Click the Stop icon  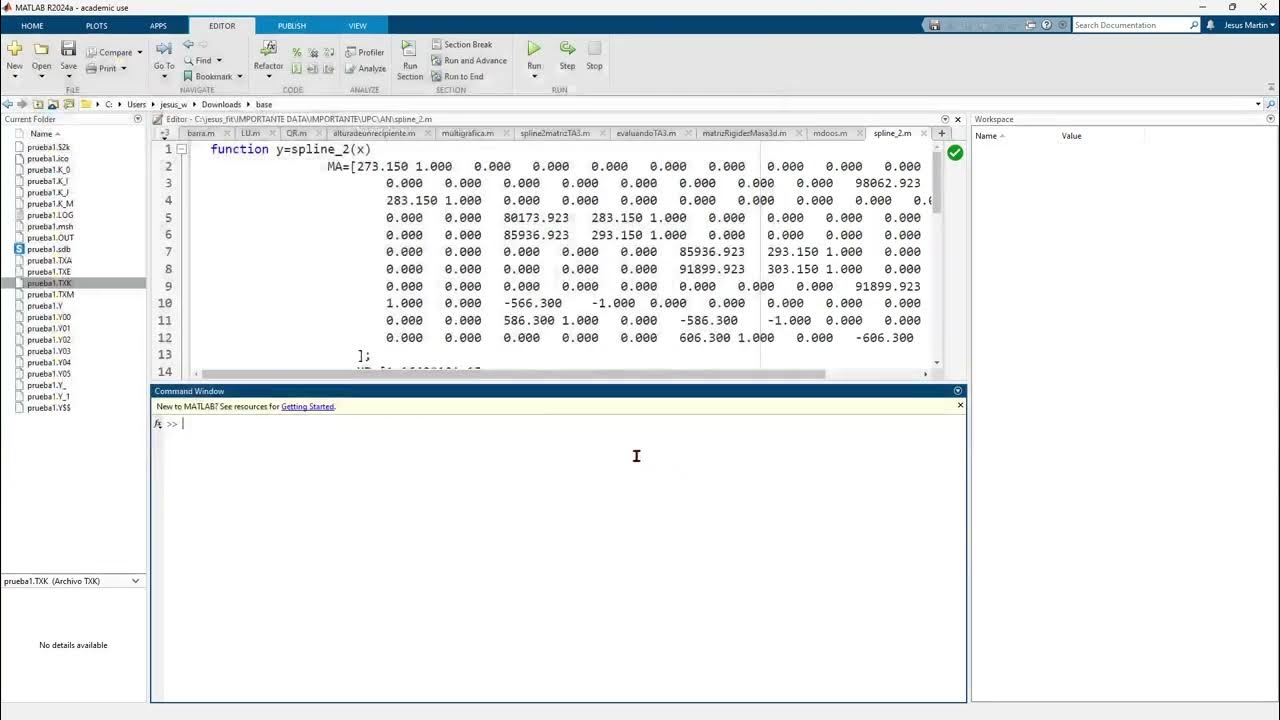[x=594, y=48]
